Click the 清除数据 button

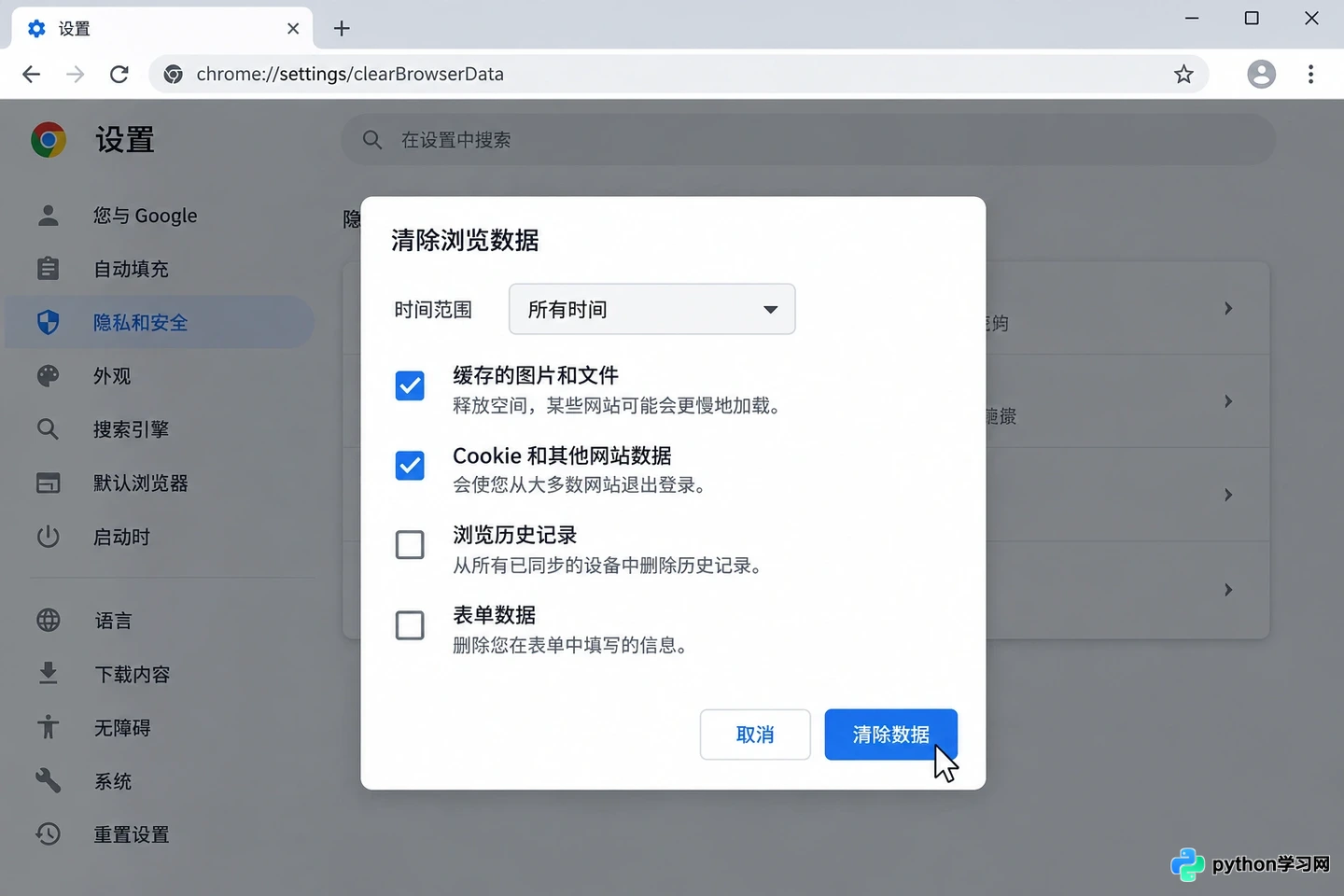[x=890, y=735]
